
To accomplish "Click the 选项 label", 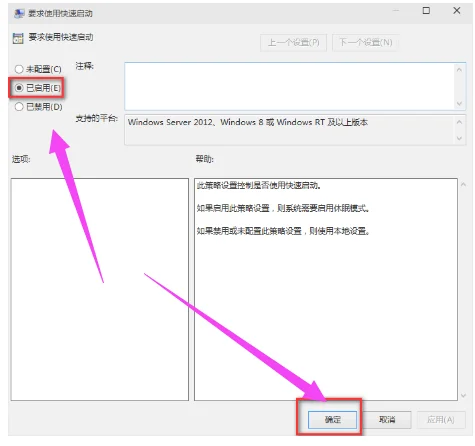I will tap(21, 159).
